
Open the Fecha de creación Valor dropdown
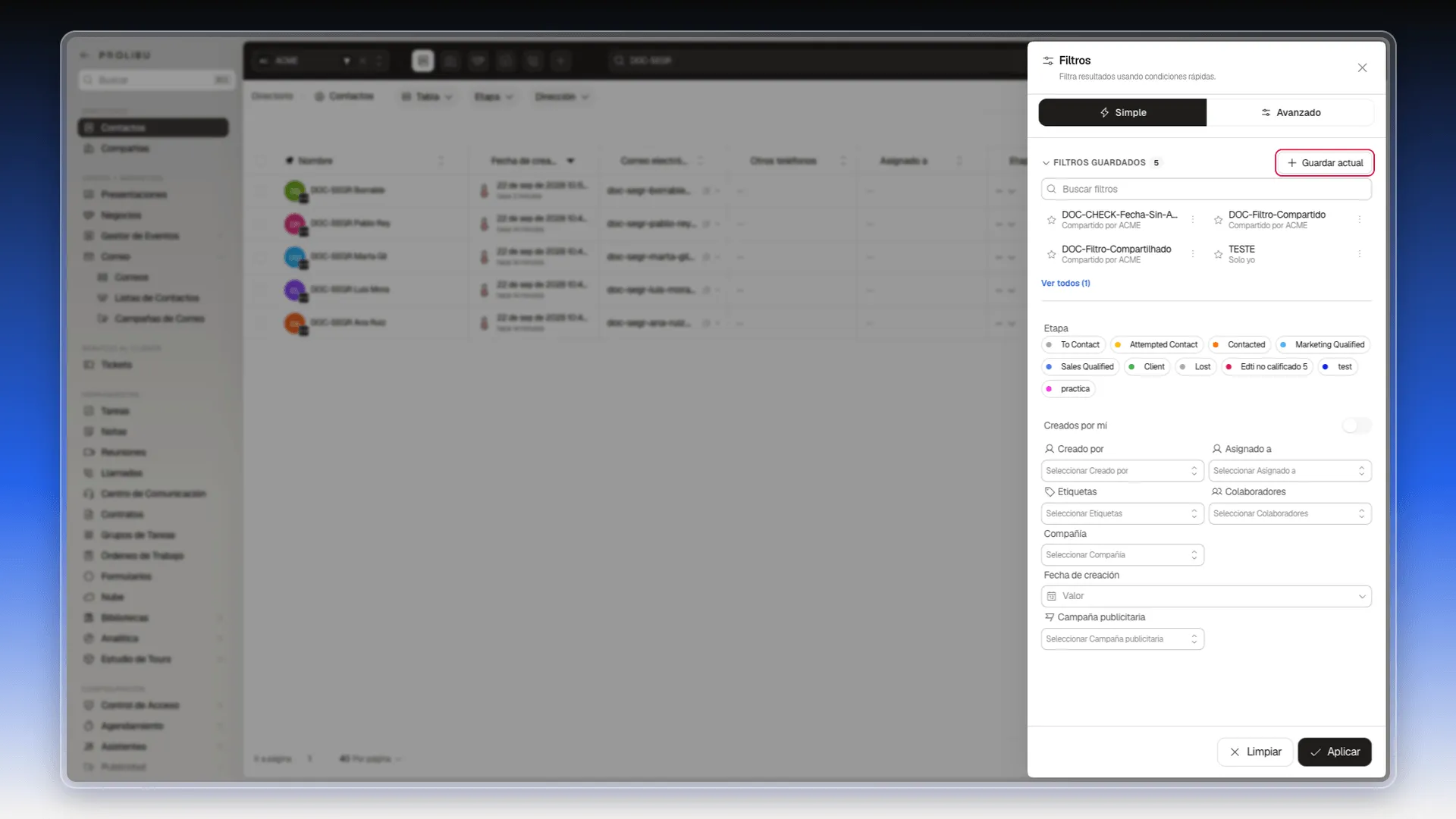[1206, 596]
